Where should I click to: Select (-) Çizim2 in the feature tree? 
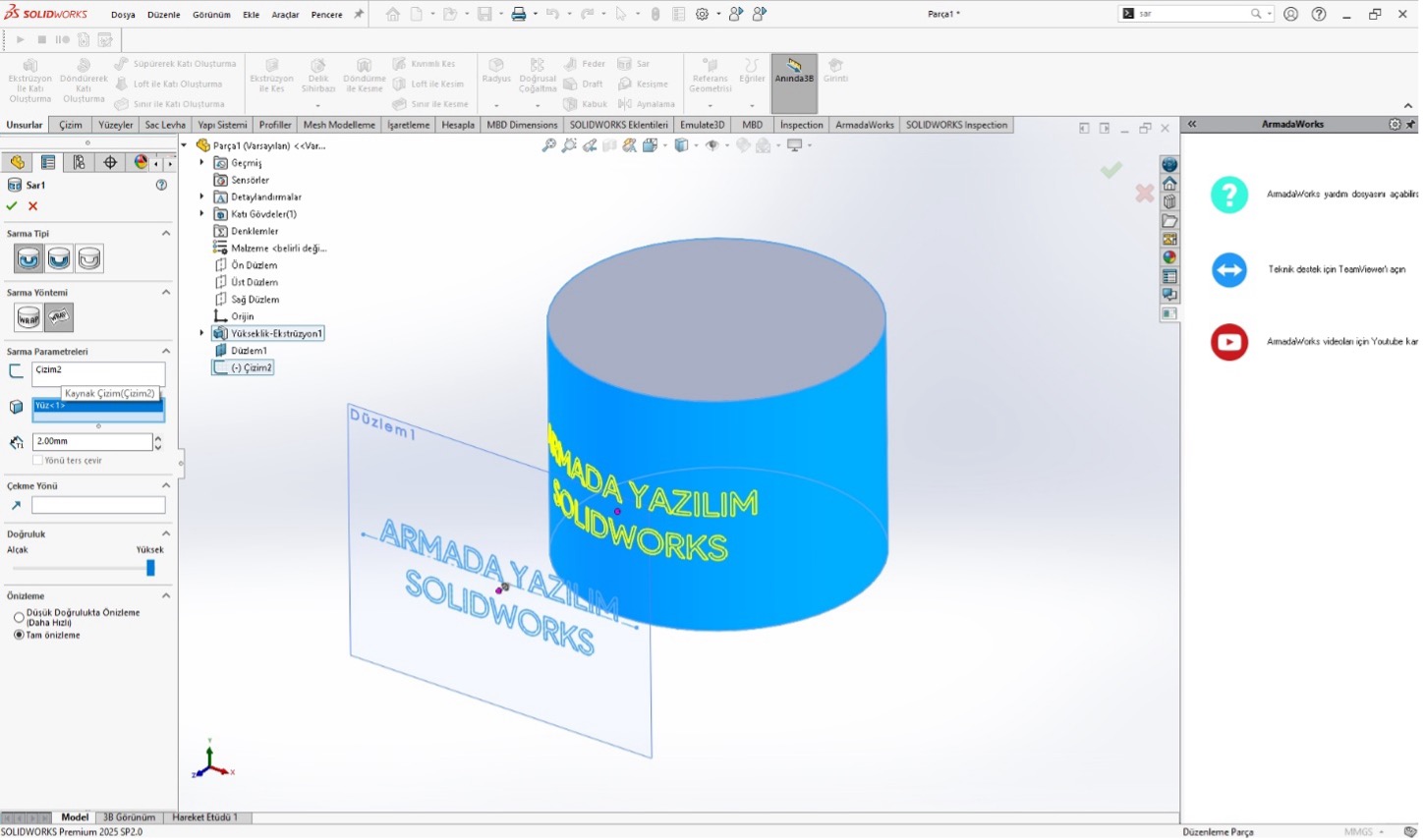coord(244,368)
